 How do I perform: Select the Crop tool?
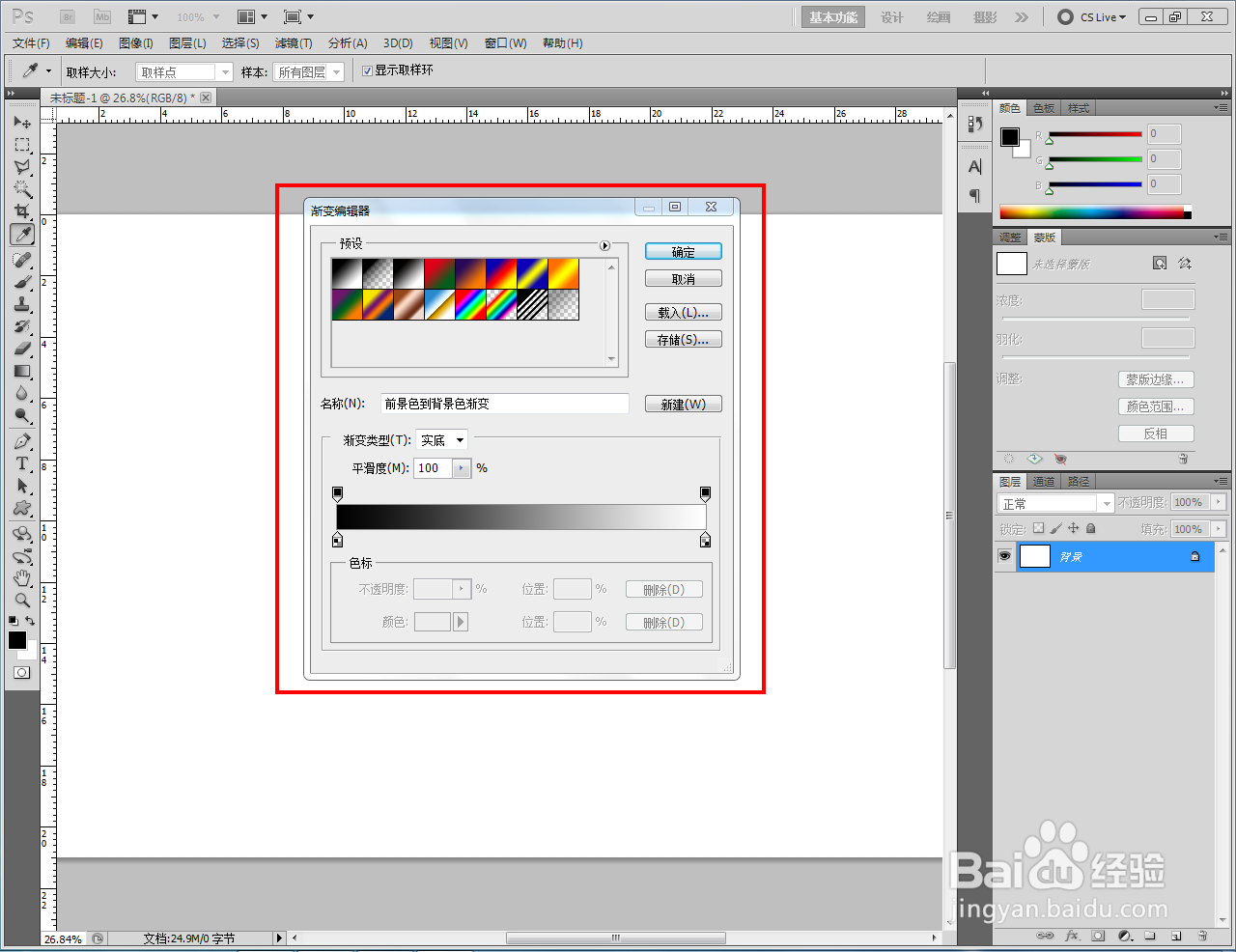pyautogui.click(x=22, y=211)
